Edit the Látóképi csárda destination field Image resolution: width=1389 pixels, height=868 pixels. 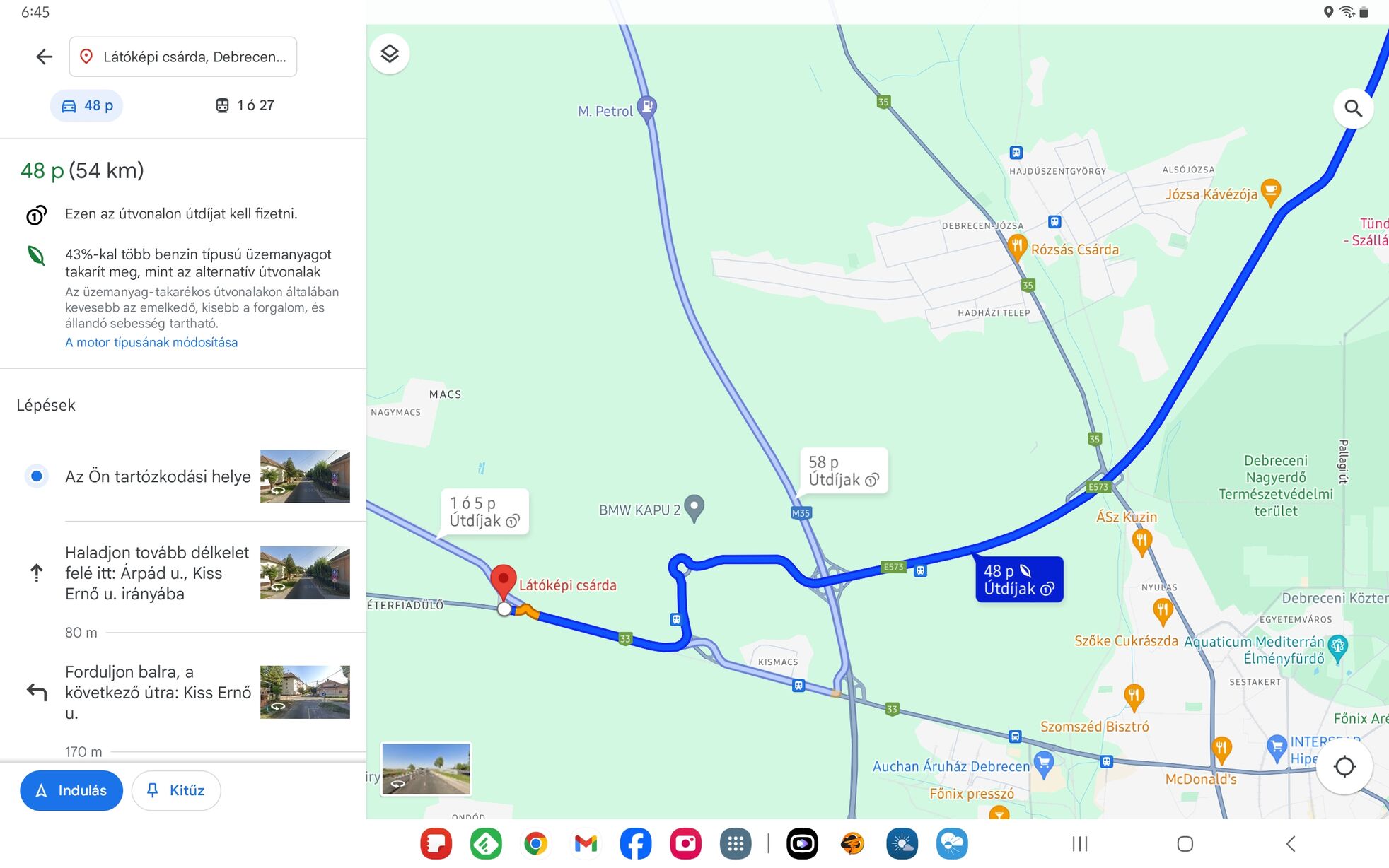pyautogui.click(x=183, y=57)
